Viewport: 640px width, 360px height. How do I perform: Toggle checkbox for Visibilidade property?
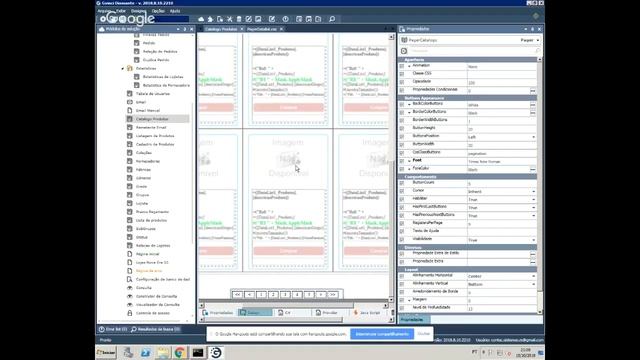click(402, 240)
